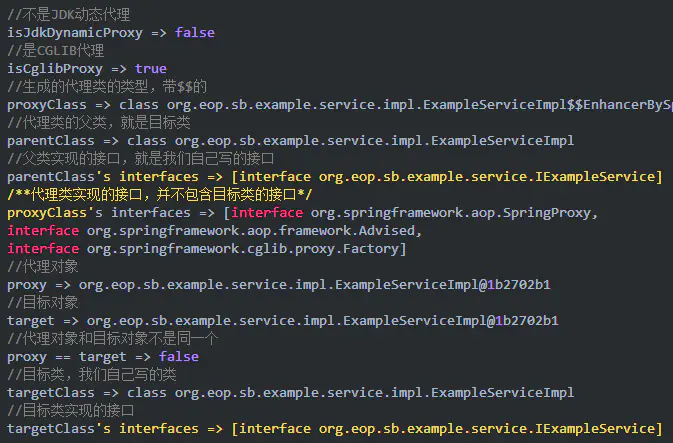Click the comment '//不是JDK动态代理'
This screenshot has width=673, height=443.
pyautogui.click(x=69, y=15)
